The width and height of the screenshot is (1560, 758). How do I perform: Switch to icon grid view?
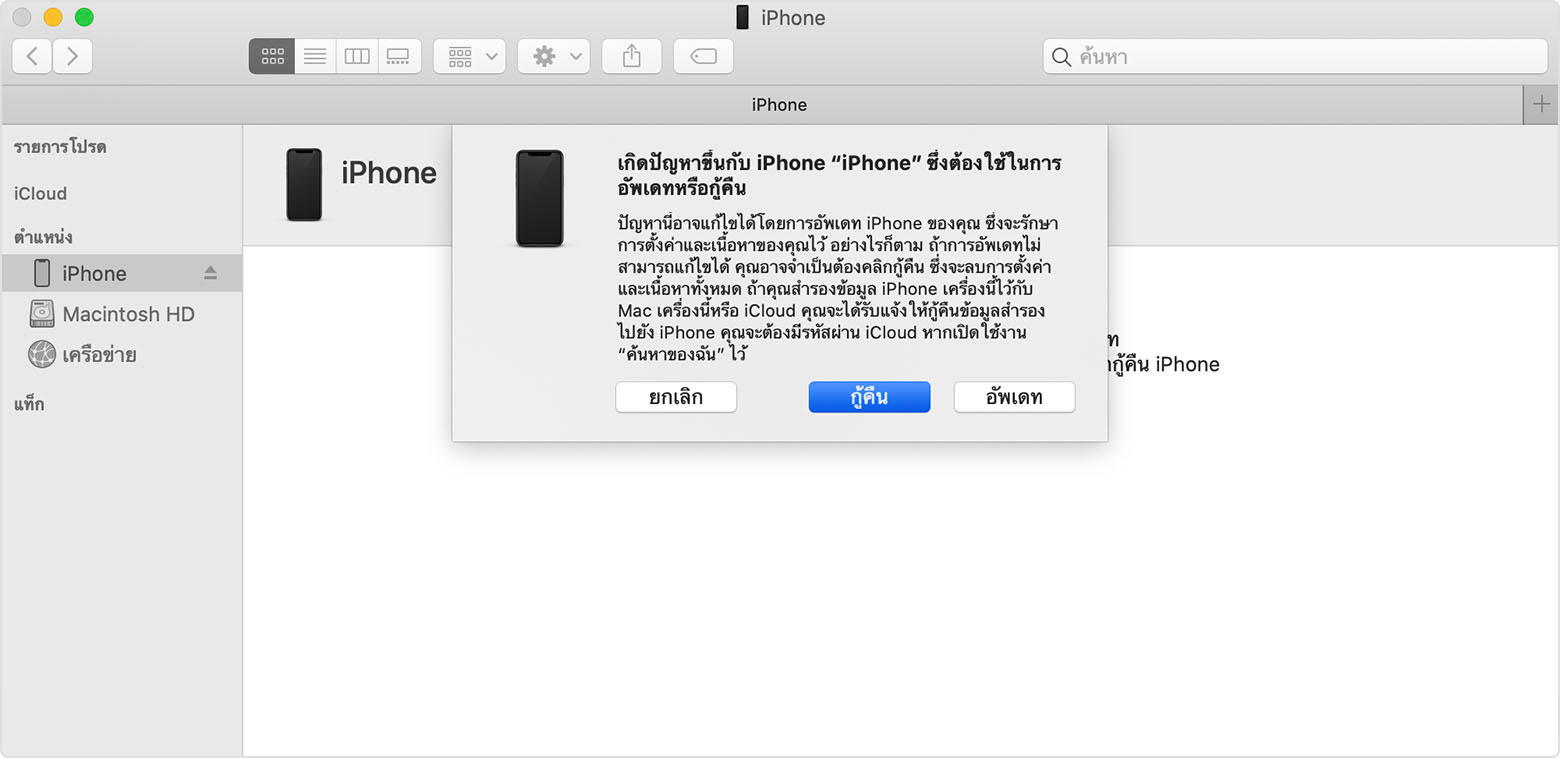click(x=272, y=57)
